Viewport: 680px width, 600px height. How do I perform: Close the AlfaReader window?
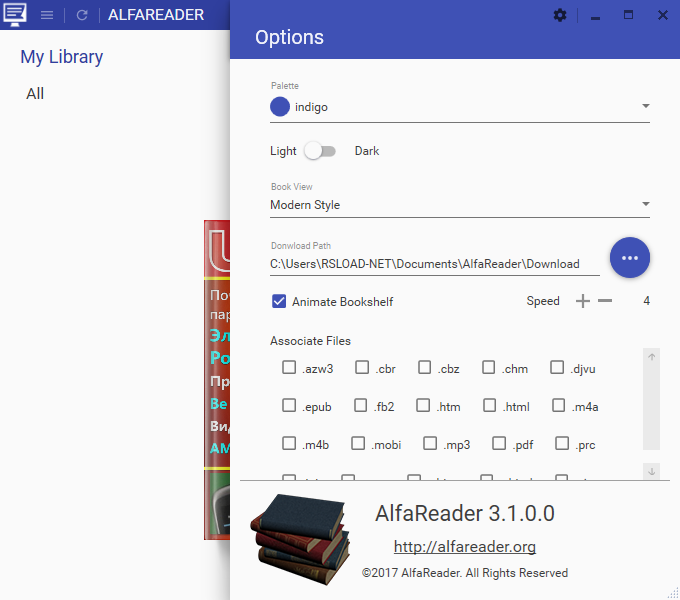pos(663,15)
